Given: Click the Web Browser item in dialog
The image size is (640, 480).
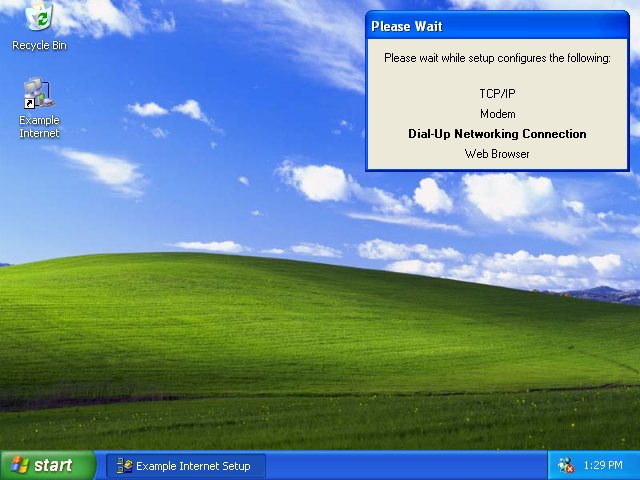Looking at the screenshot, I should coord(497,154).
